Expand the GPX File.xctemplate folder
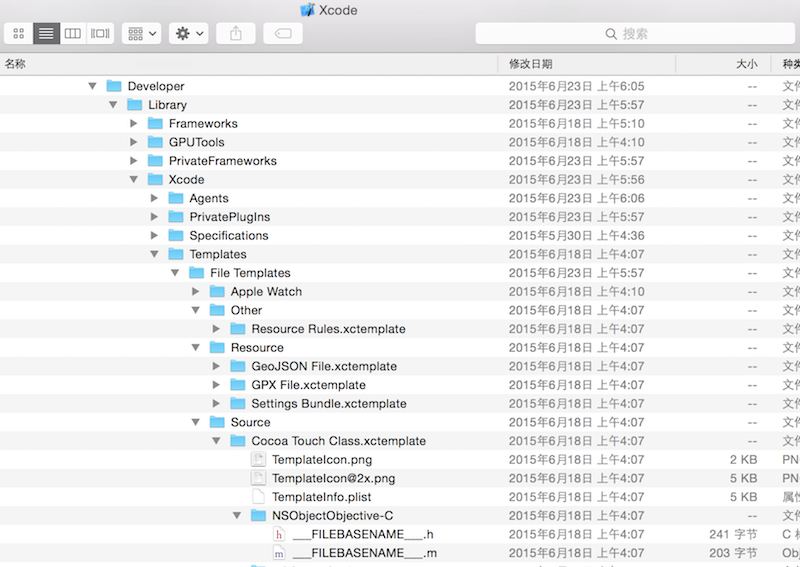 (216, 385)
